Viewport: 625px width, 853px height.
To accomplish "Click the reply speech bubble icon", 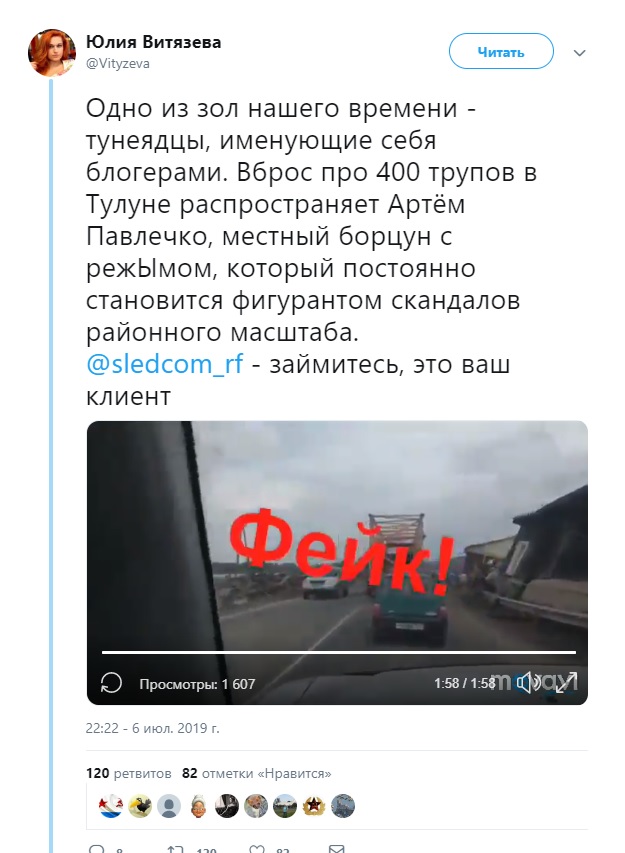I will click(96, 849).
